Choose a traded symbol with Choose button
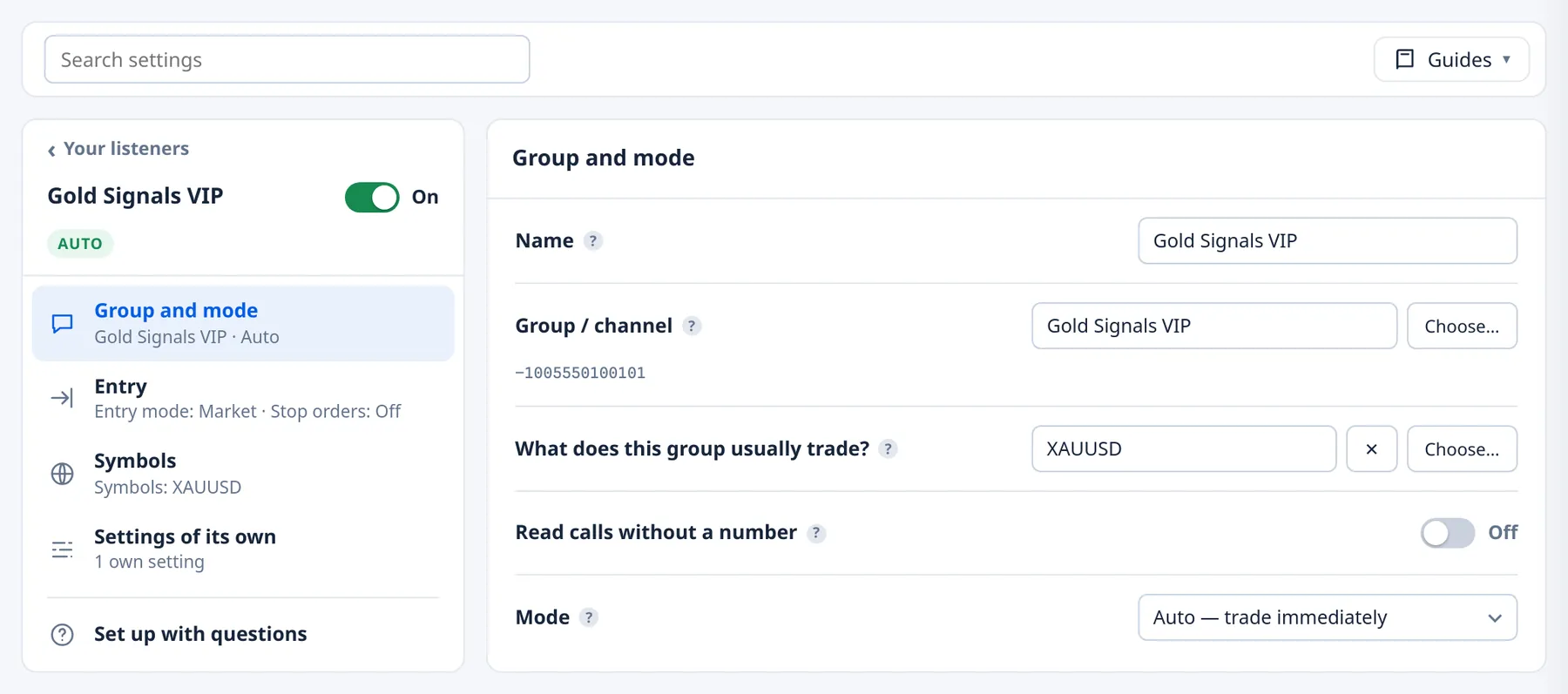Screen dimensions: 1568x694 [x=1462, y=449]
